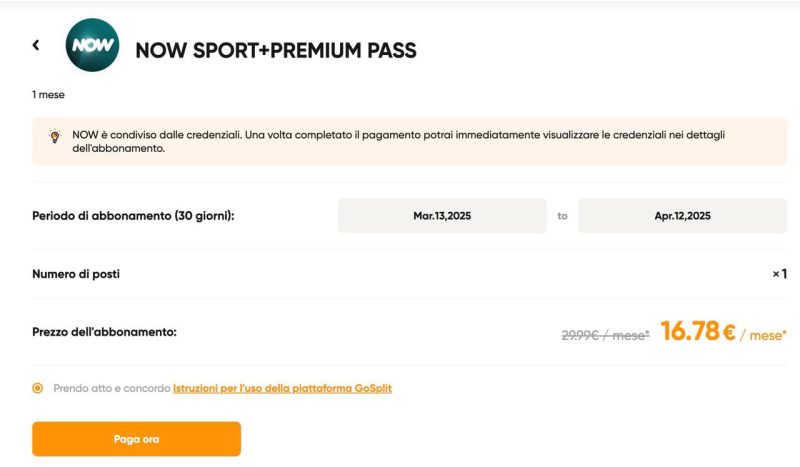Viewport: 800px width, 467px height.
Task: Click the "Prendo atto e concordo" text
Action: (112, 388)
